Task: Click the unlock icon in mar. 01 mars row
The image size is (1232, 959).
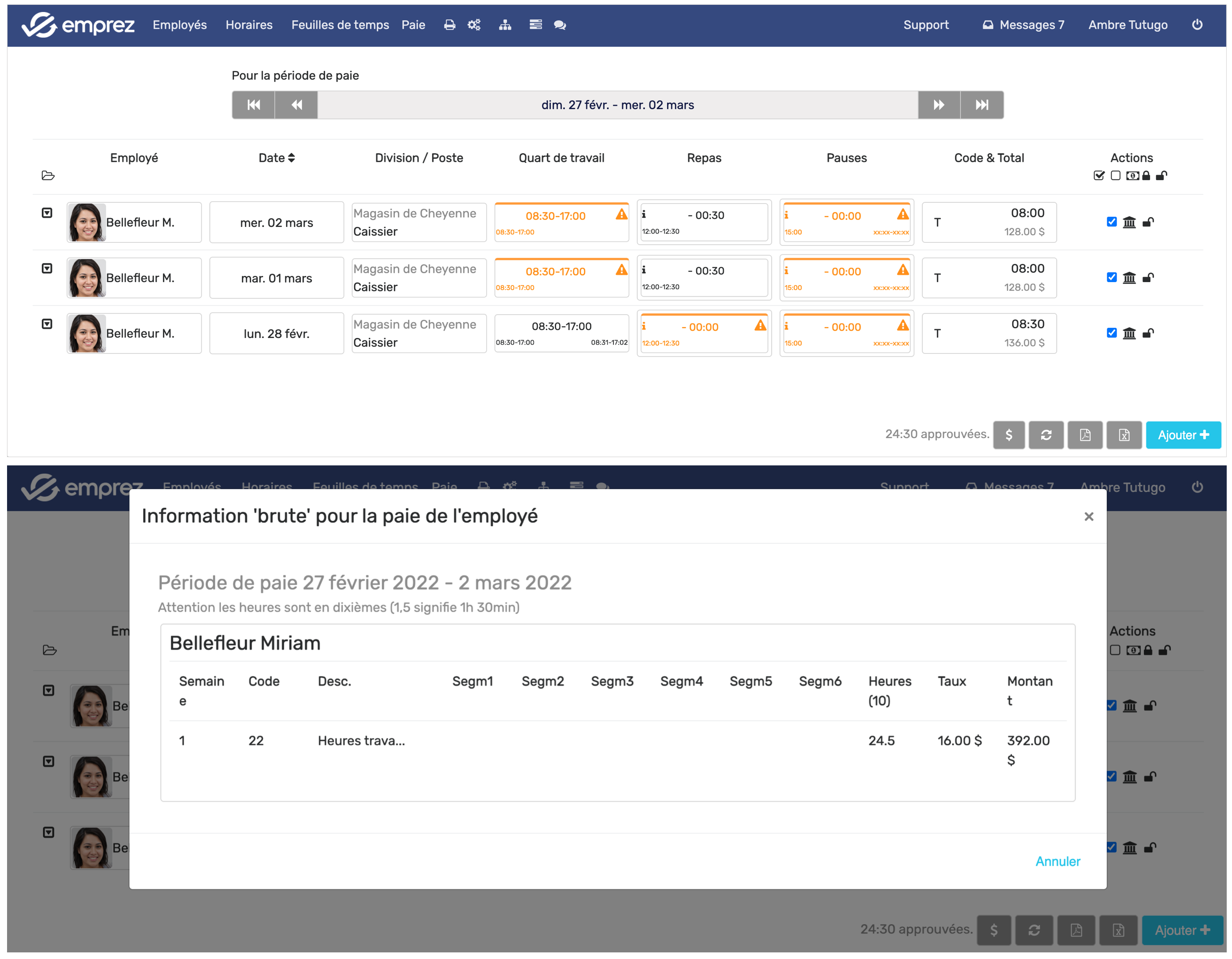Action: (1148, 278)
